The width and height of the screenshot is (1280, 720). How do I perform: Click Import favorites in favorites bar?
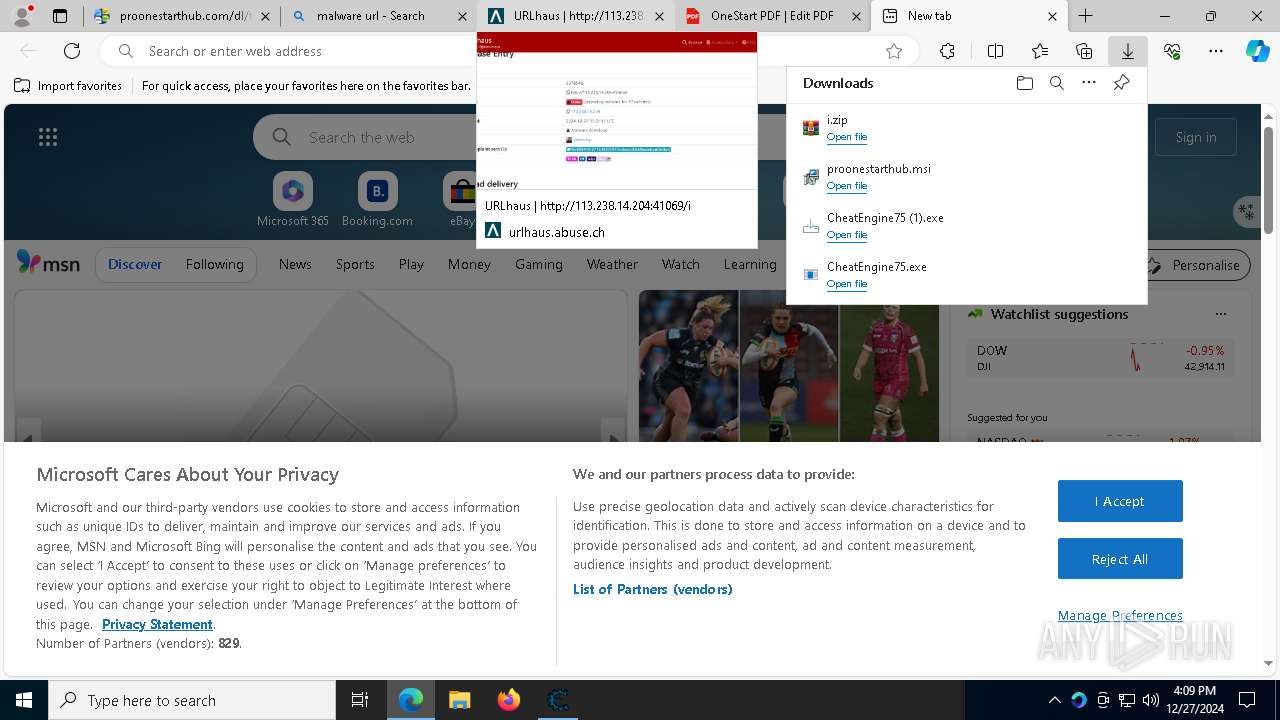(68, 86)
